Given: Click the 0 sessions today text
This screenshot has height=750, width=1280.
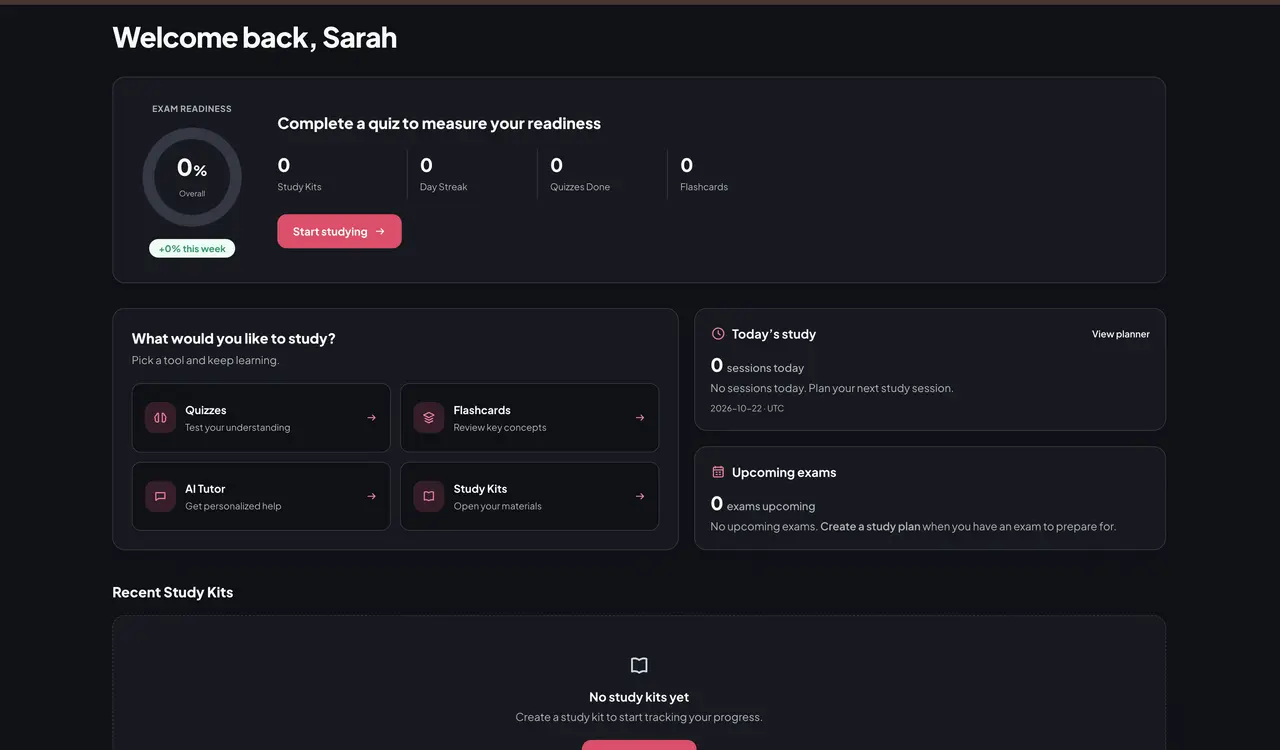Looking at the screenshot, I should (x=757, y=366).
